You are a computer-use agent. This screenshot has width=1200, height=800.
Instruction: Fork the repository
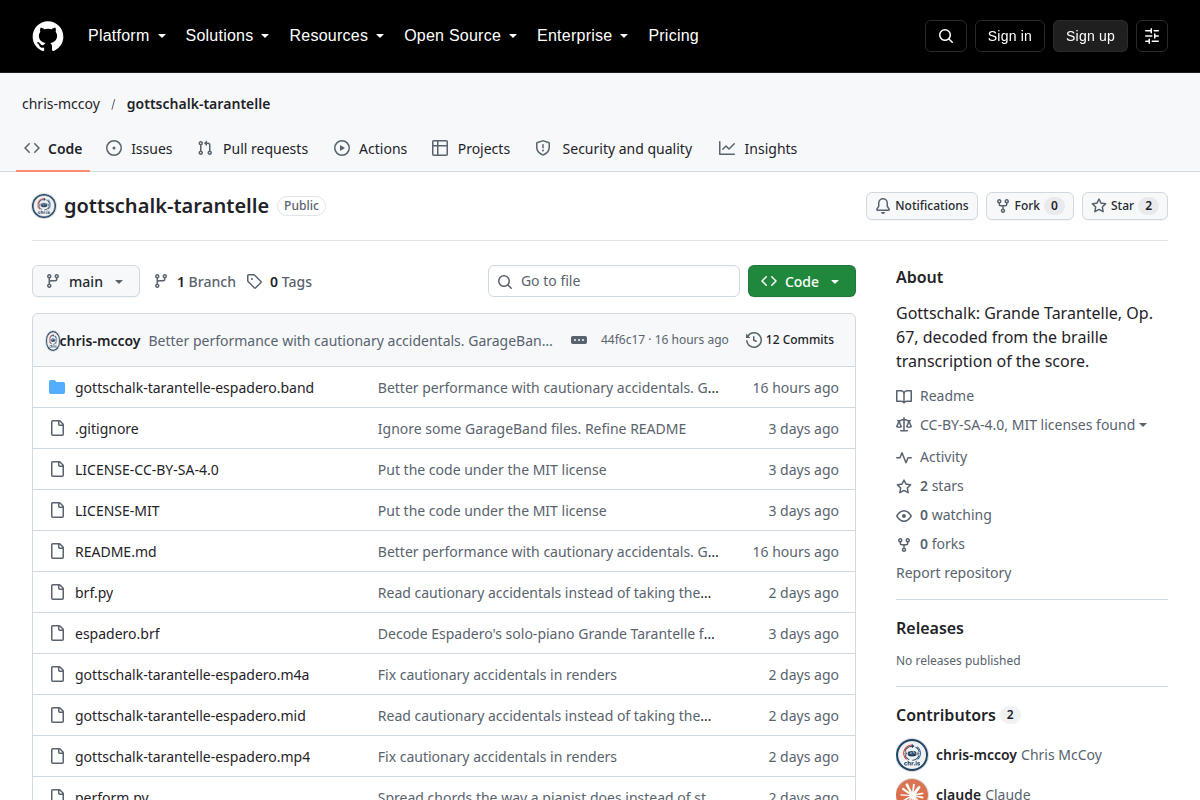coord(1030,206)
